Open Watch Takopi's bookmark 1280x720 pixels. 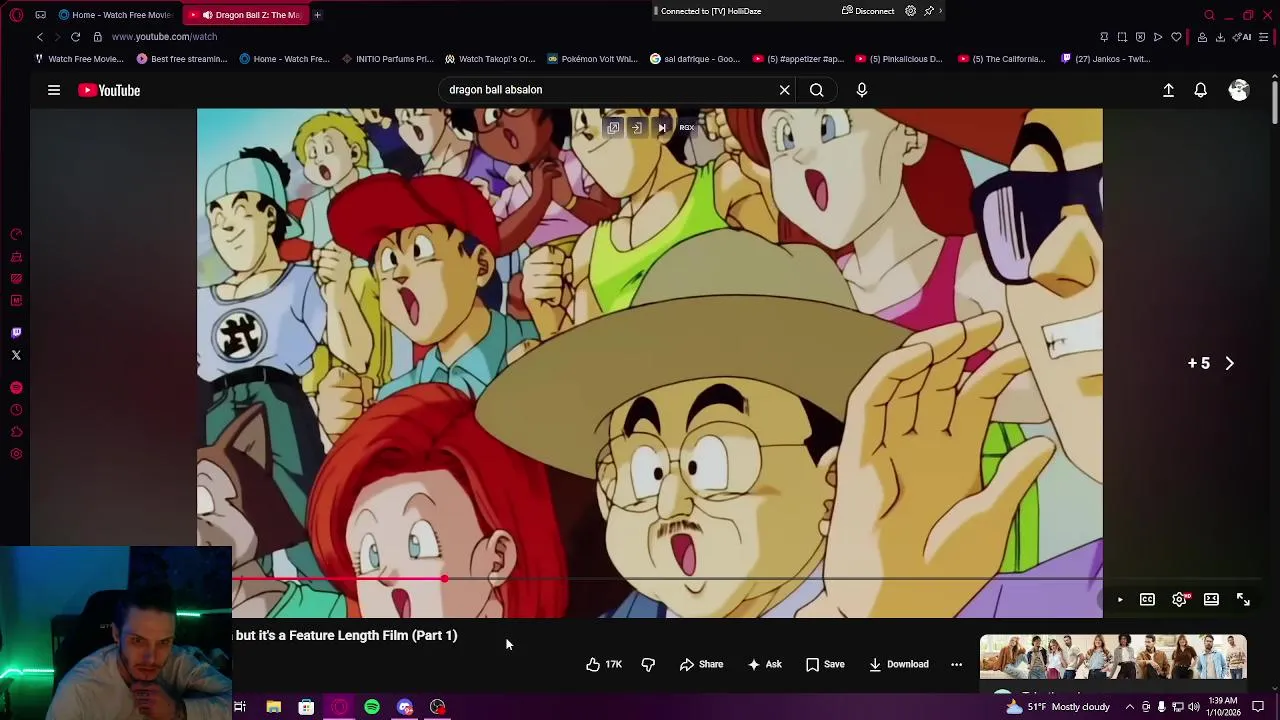pos(490,59)
